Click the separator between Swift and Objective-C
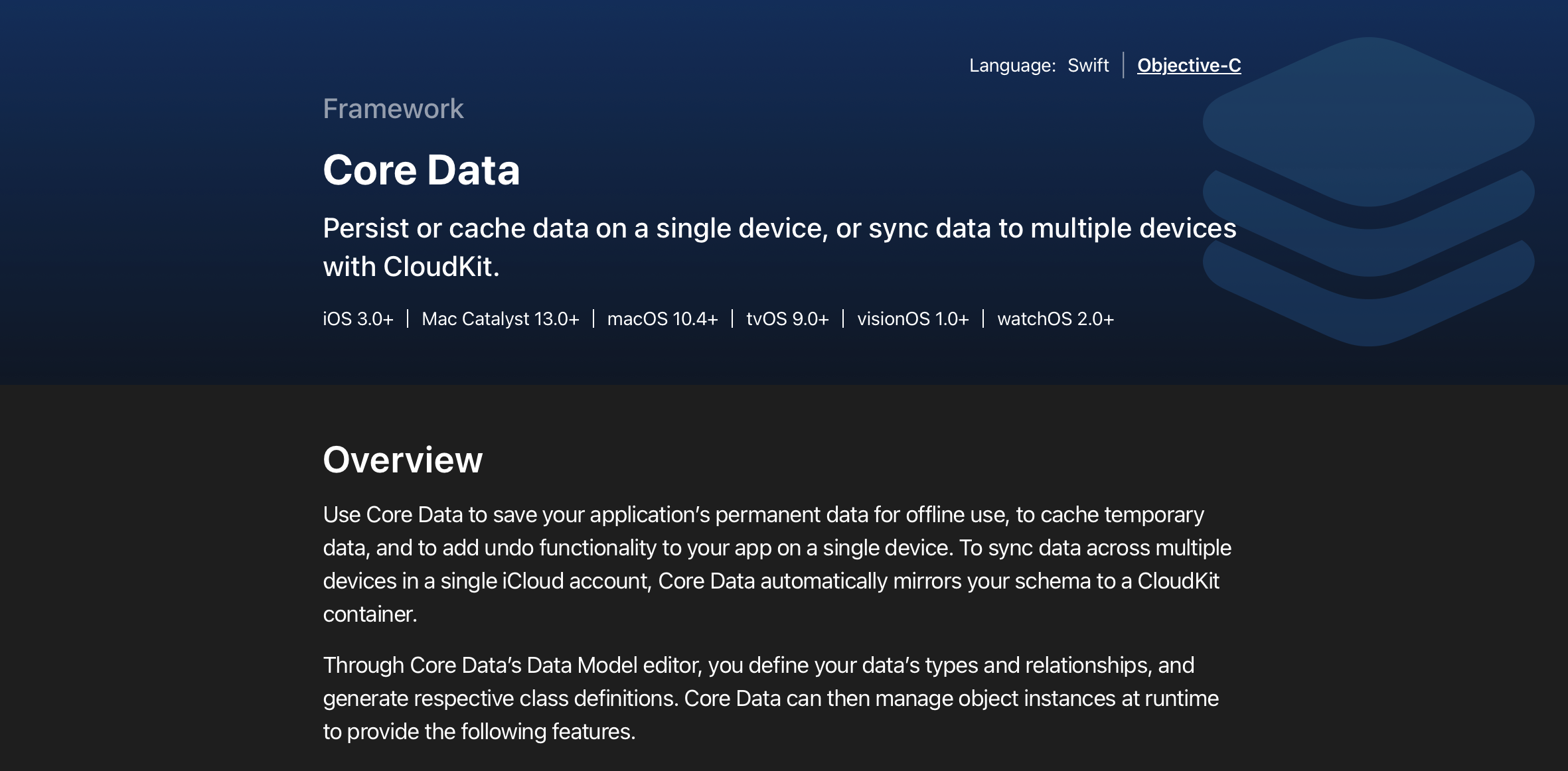This screenshot has height=771, width=1568. [1123, 65]
